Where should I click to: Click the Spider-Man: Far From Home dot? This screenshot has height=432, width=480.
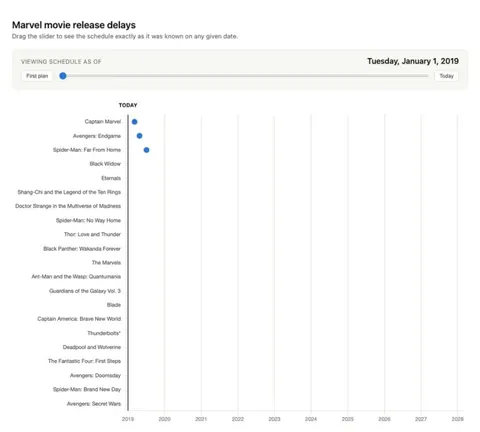[x=146, y=150]
